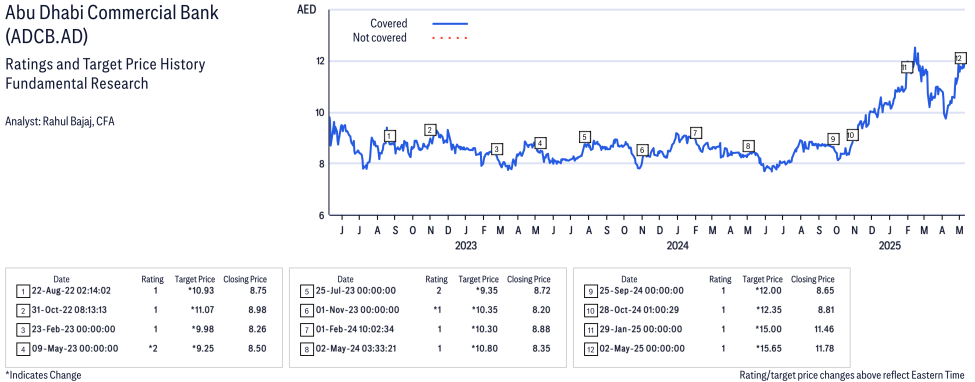This screenshot has height=382, width=975.
Task: Click the '*Indicates Change' footnote
Action: 43,375
